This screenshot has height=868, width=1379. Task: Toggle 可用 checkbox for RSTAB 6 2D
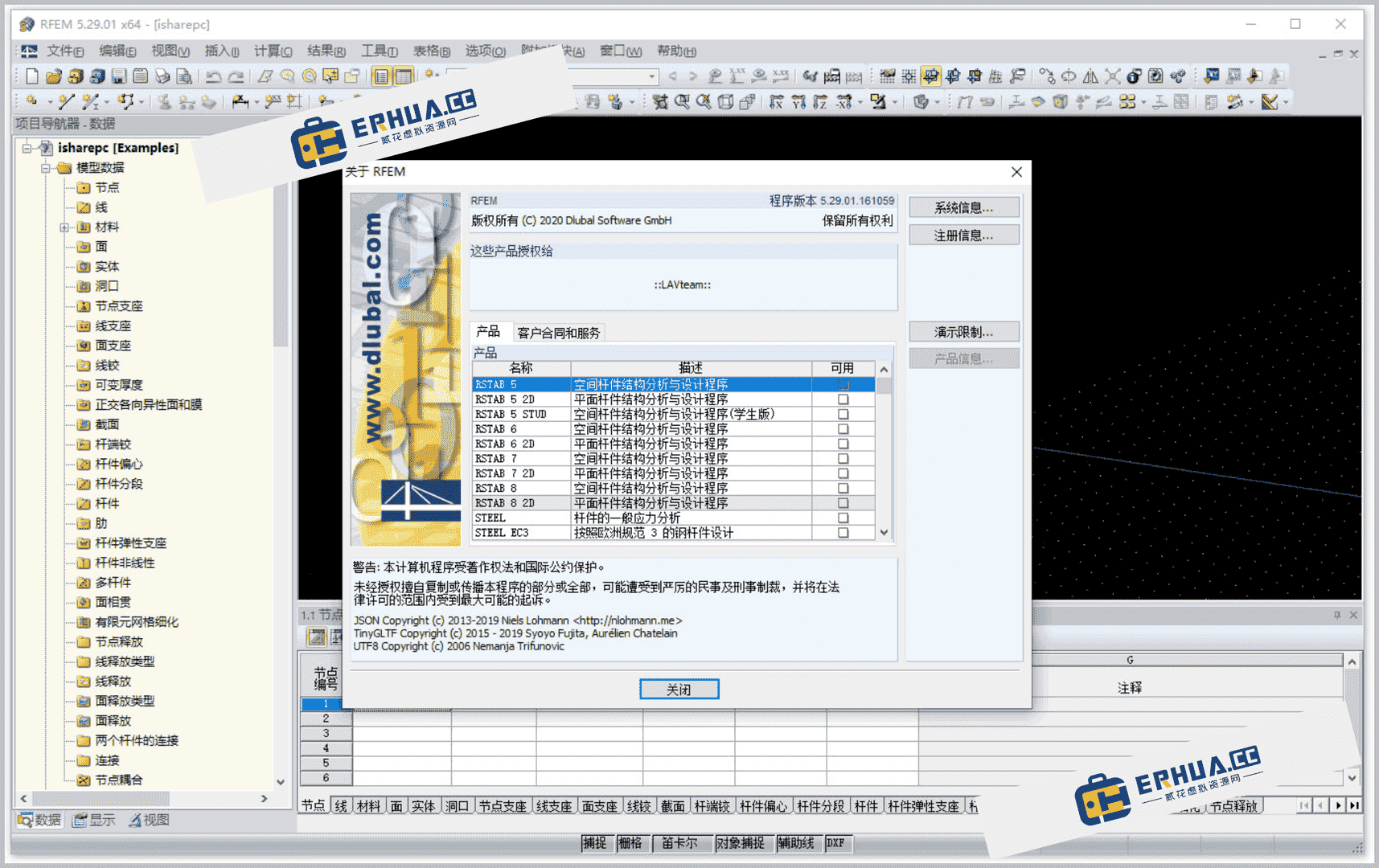843,444
